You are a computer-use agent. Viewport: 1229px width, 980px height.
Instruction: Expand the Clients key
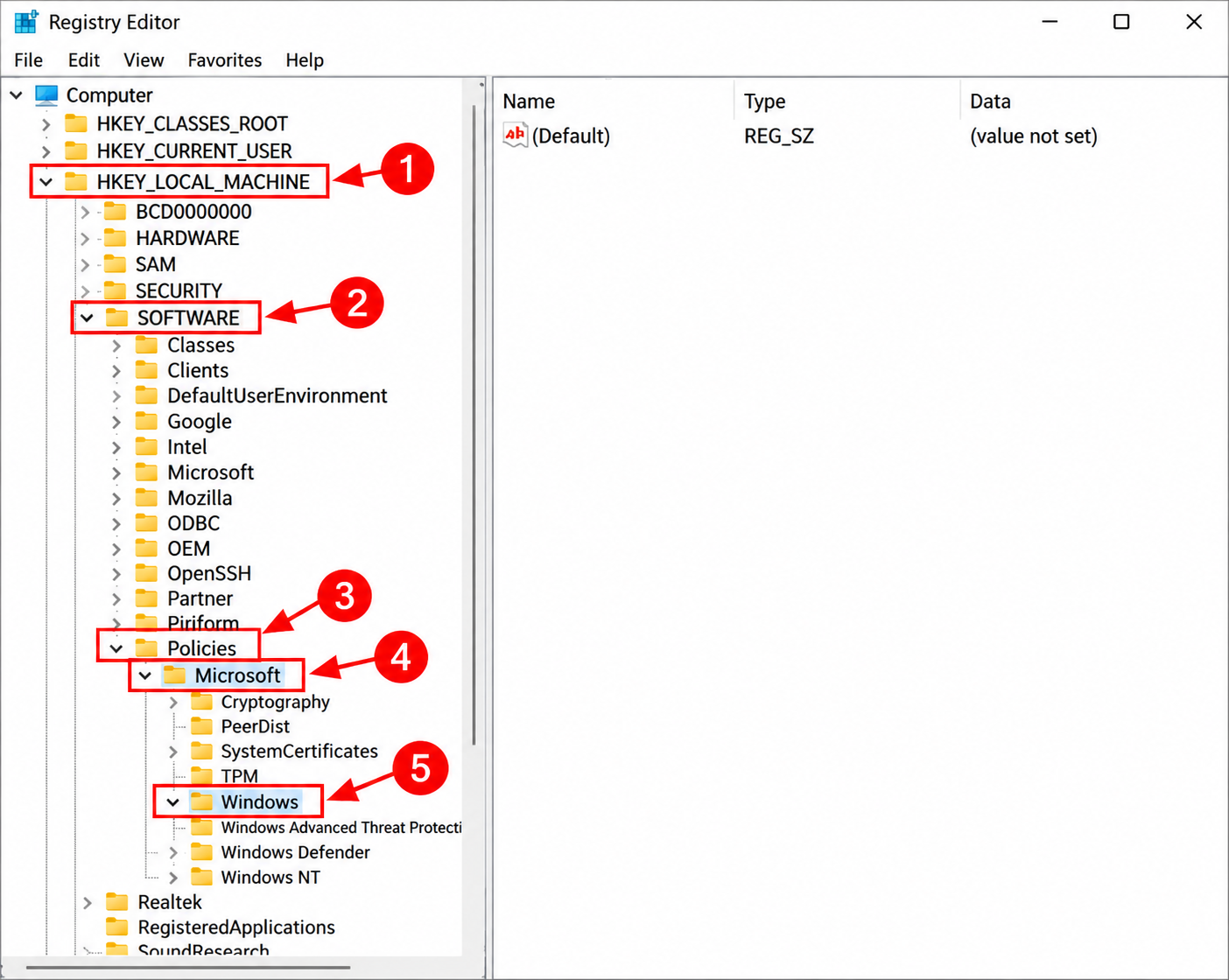(x=116, y=370)
